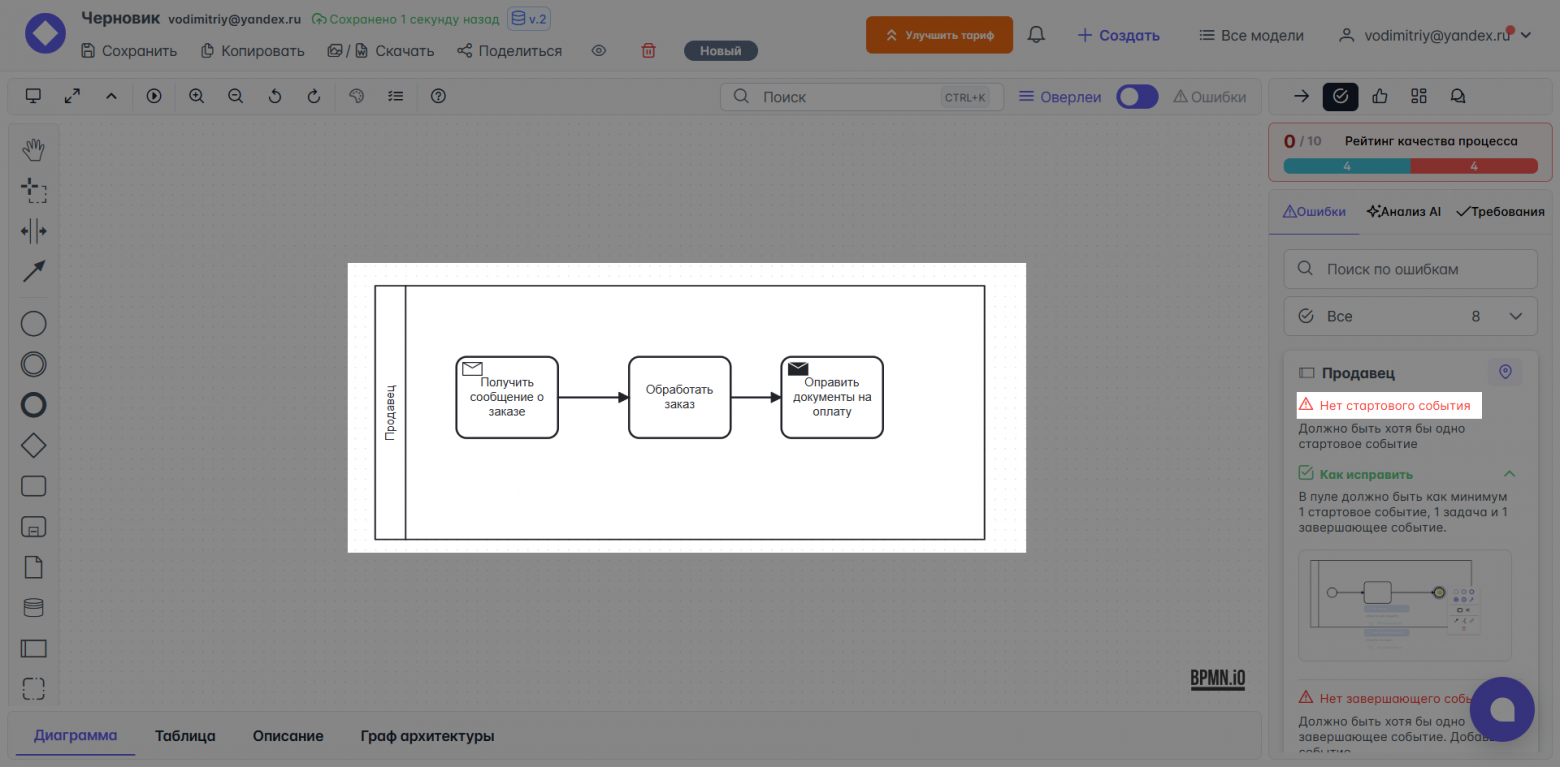The height and width of the screenshot is (767, 1560).
Task: Pick the gateway diamond shape tool
Action: pos(33,445)
